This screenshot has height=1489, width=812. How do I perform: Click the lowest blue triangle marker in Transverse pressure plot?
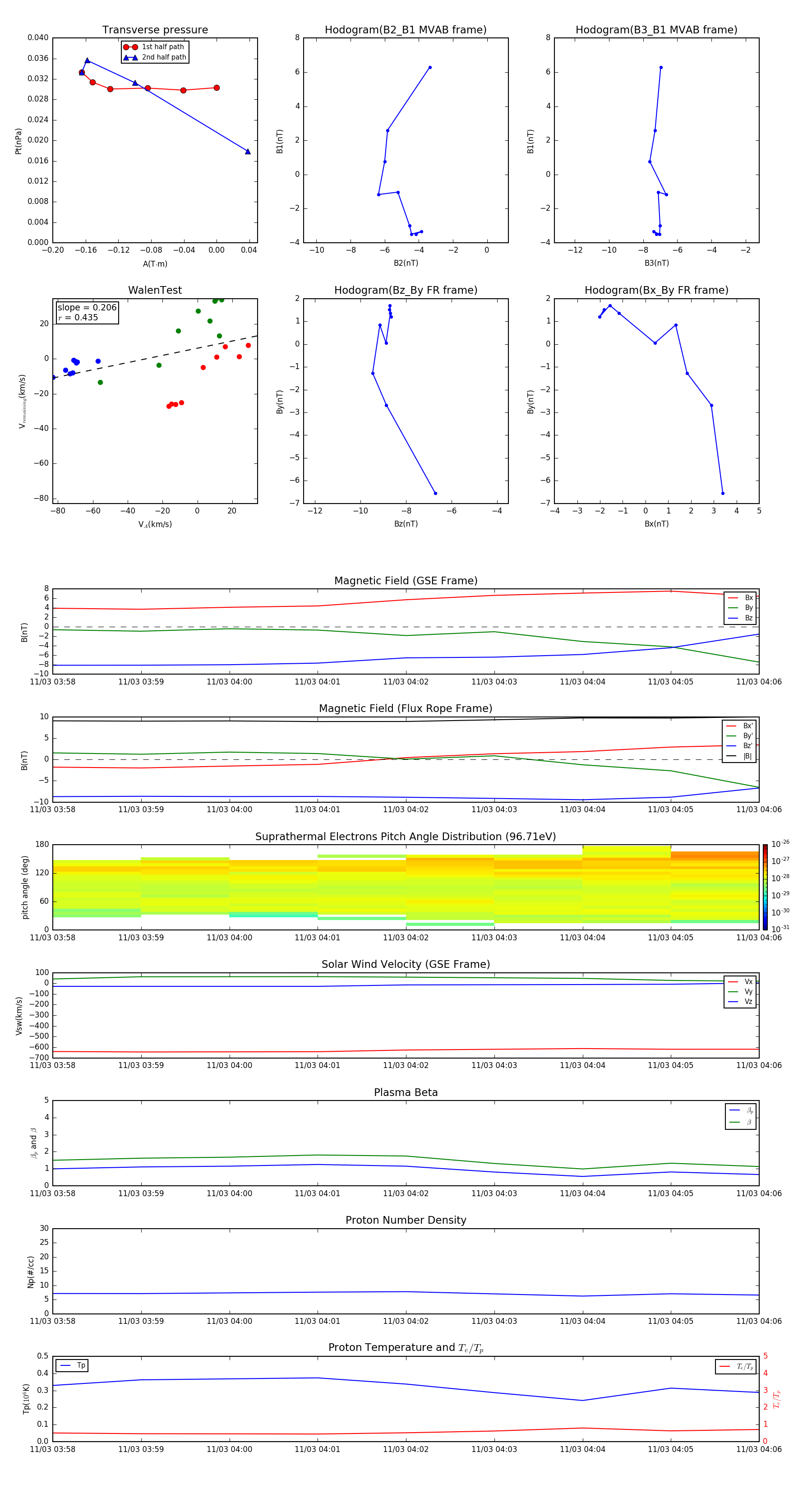click(x=248, y=152)
